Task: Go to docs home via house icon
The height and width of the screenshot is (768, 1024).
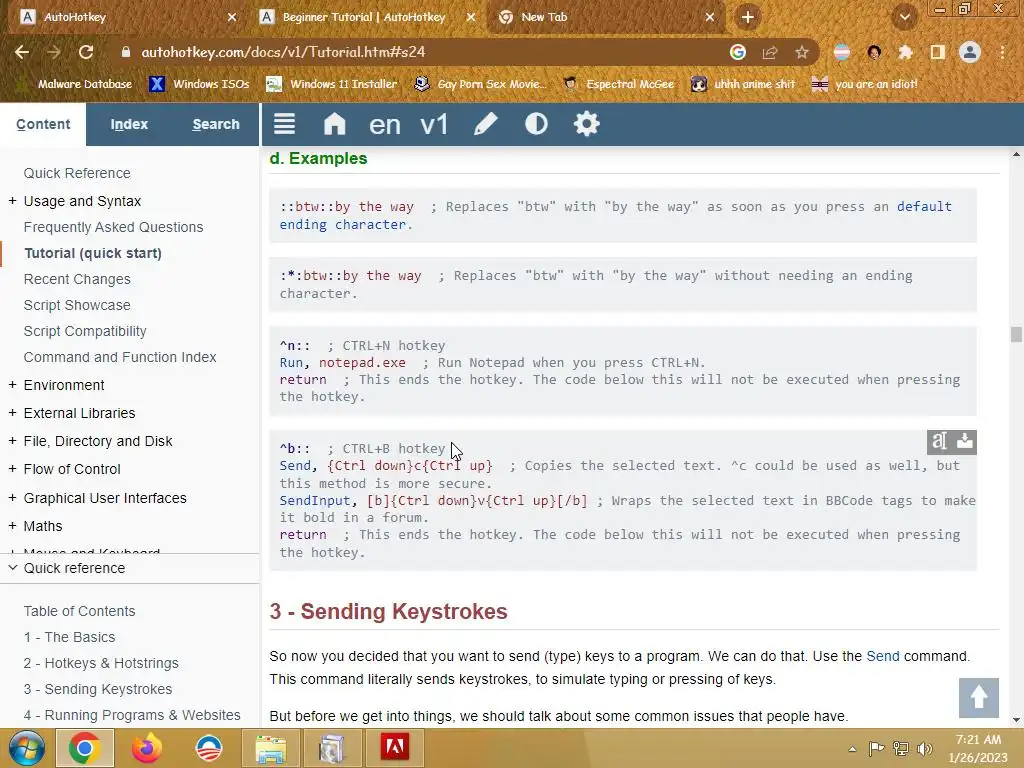Action: [x=334, y=123]
